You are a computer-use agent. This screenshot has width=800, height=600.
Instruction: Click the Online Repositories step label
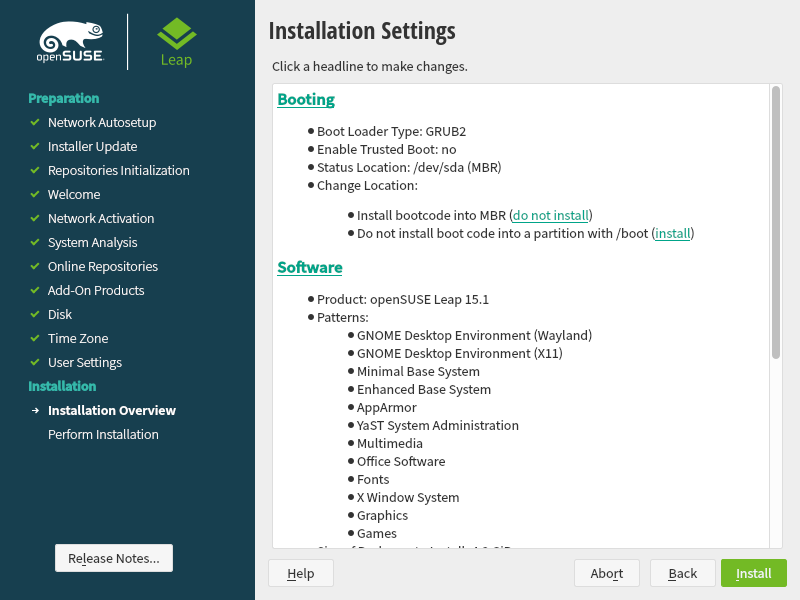pos(103,266)
